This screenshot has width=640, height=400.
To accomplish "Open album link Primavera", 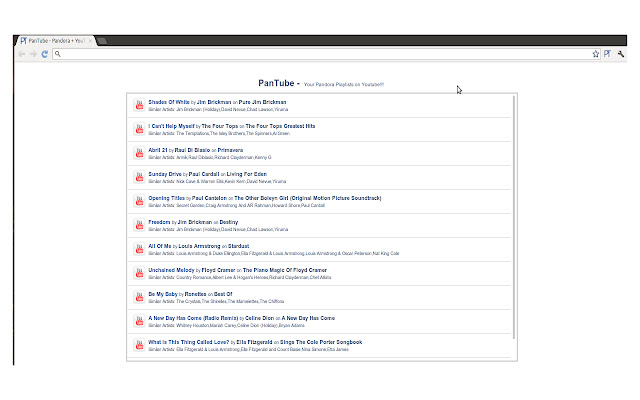I will pos(230,150).
